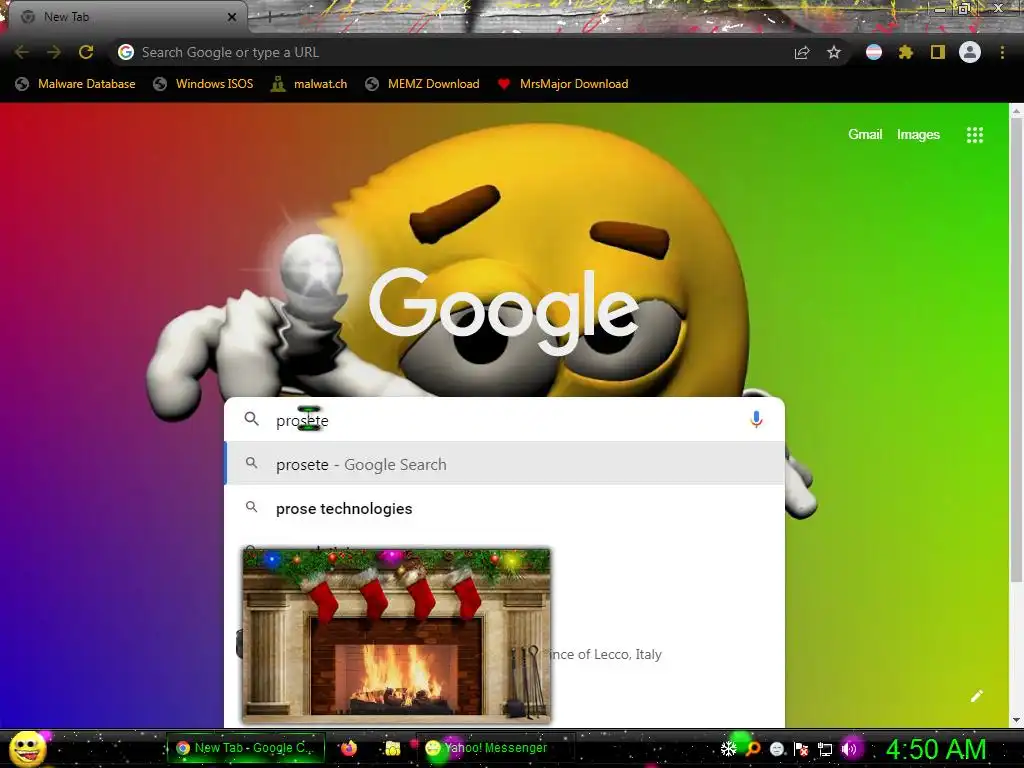
Task: Toggle the browser side panel
Action: coord(938,52)
